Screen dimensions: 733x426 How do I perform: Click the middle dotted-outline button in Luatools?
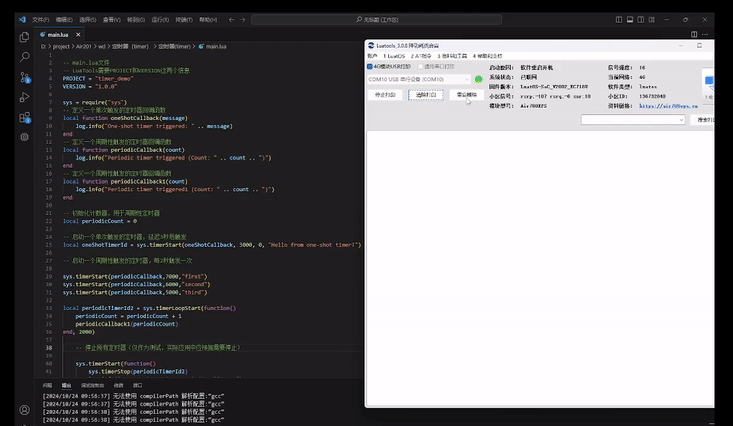click(x=425, y=95)
